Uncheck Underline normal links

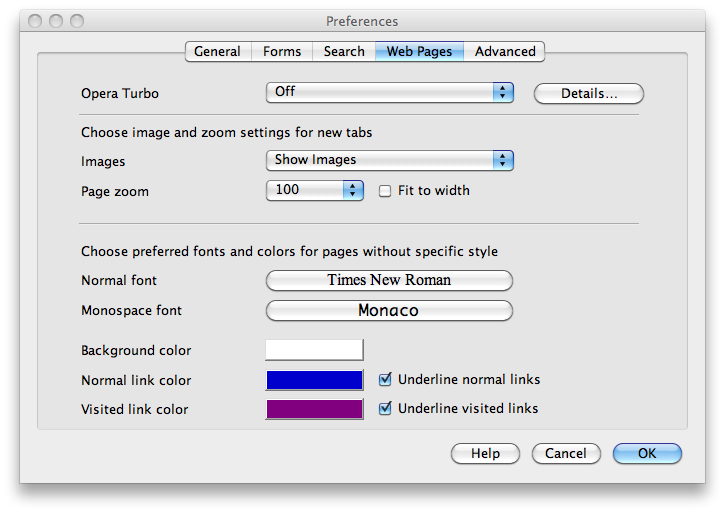pos(385,380)
